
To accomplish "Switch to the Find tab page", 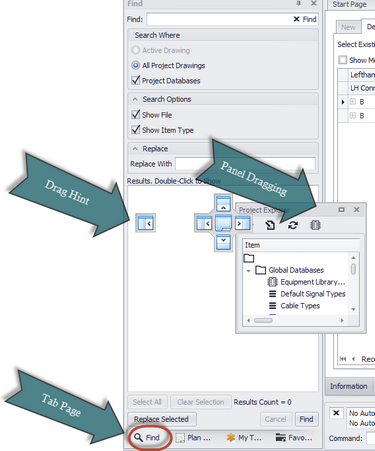I will point(147,437).
